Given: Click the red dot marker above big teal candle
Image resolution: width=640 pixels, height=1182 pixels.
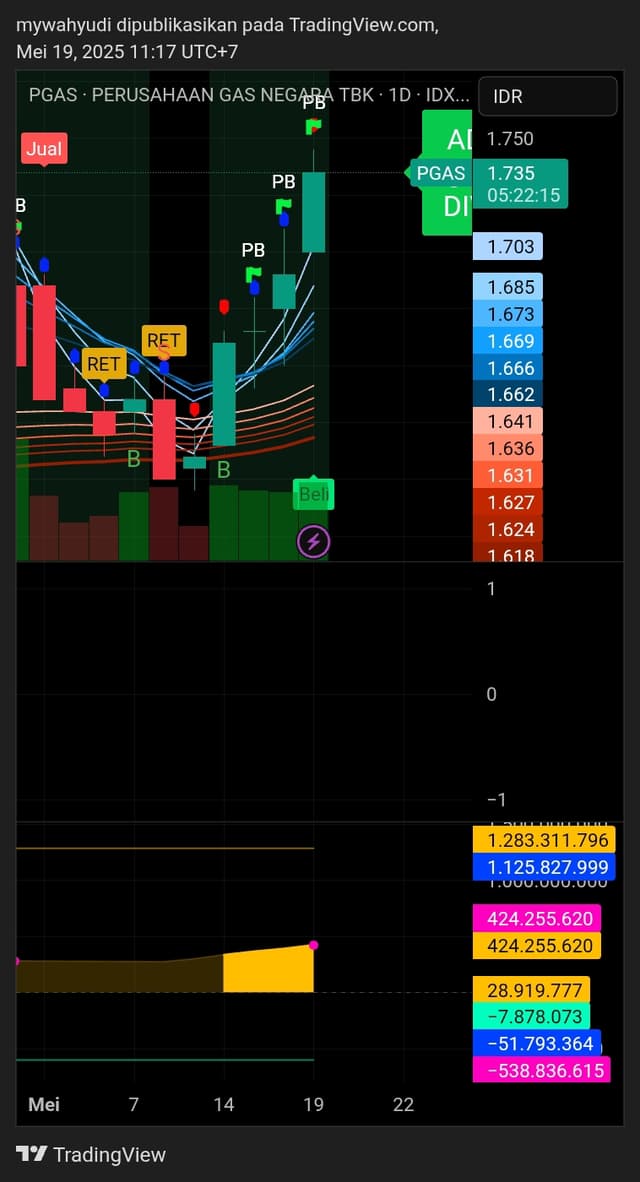Looking at the screenshot, I should point(224,306).
